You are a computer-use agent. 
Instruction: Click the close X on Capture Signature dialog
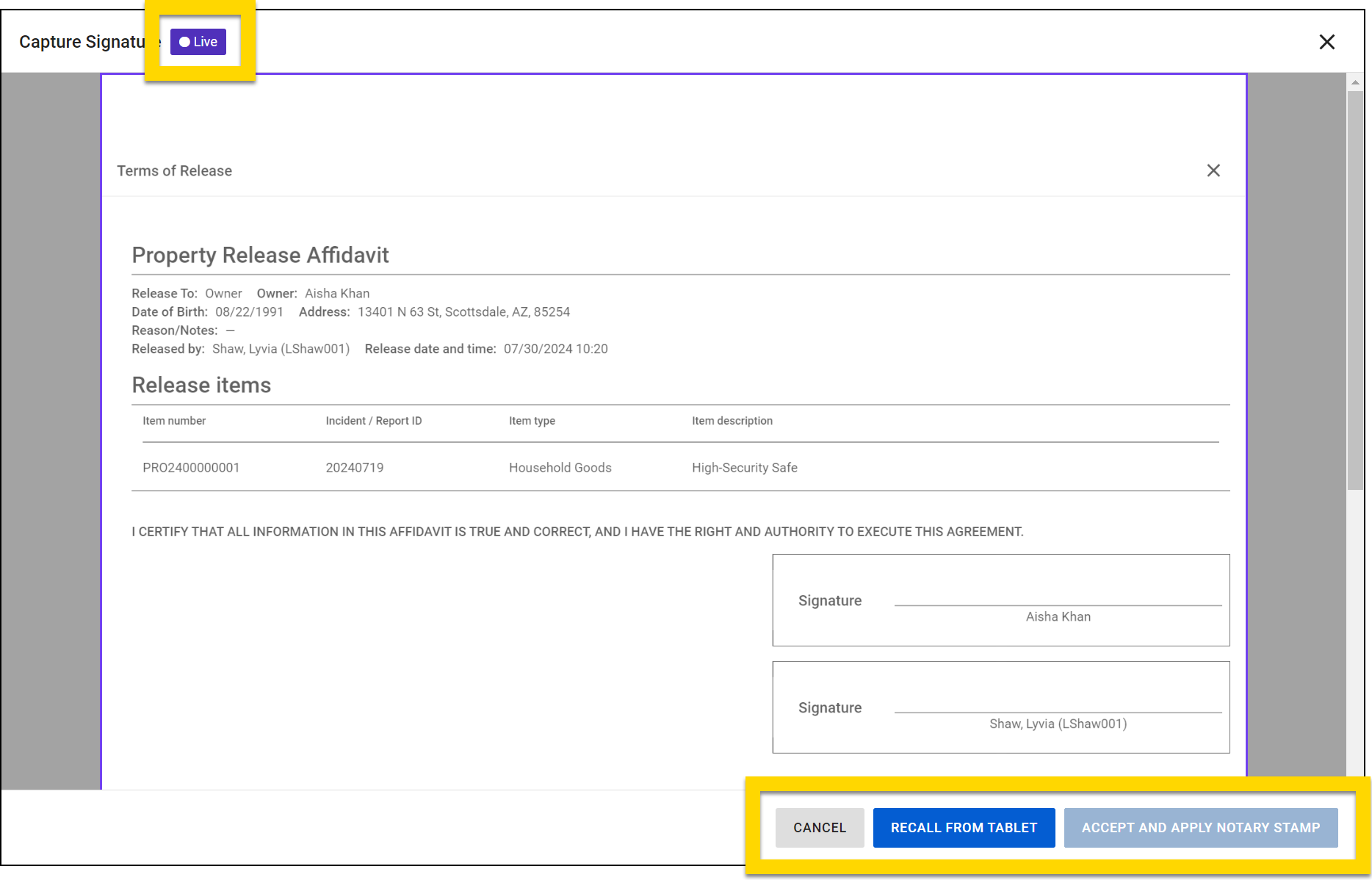(x=1326, y=42)
